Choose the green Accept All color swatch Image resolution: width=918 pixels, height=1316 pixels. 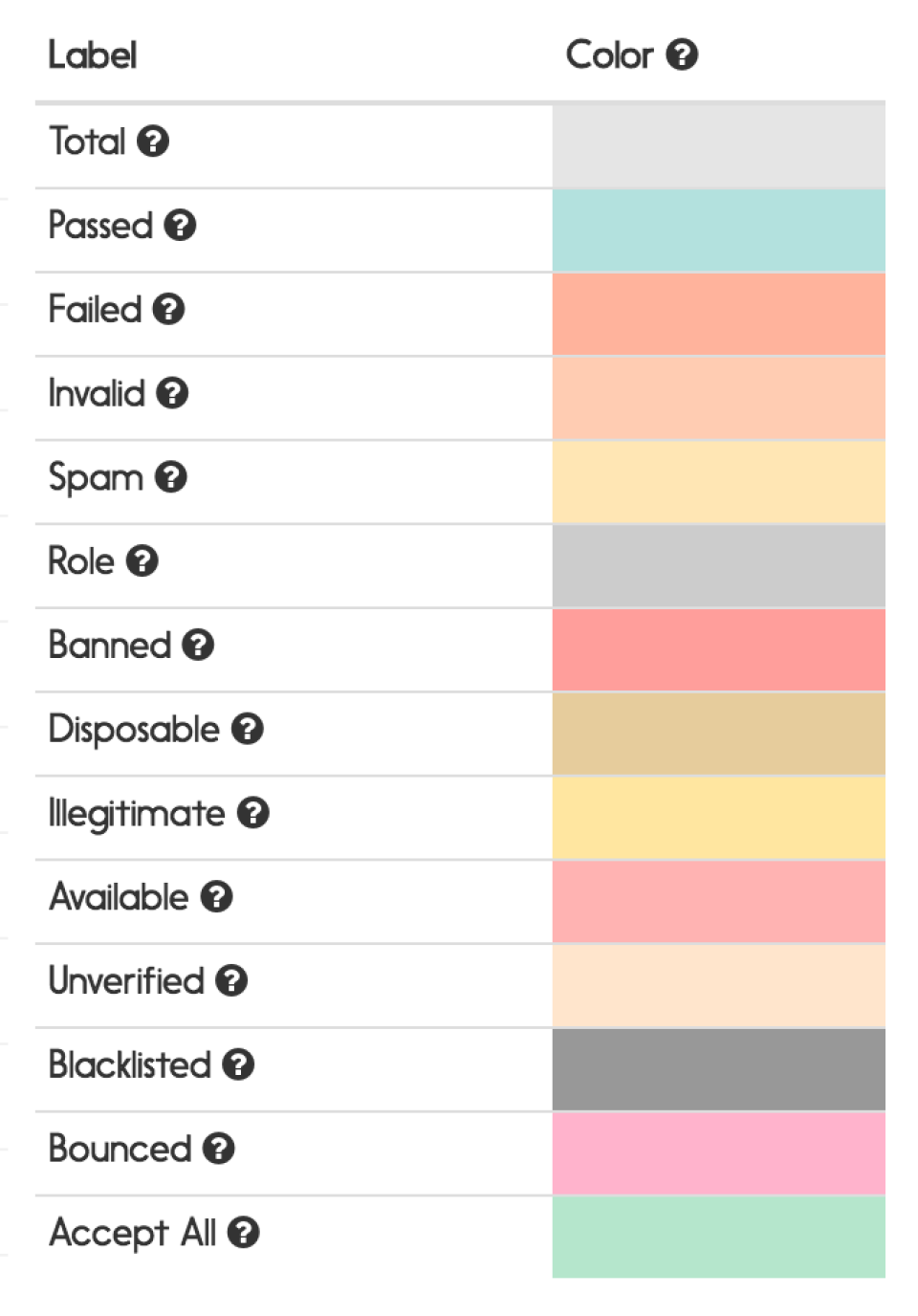click(718, 1236)
